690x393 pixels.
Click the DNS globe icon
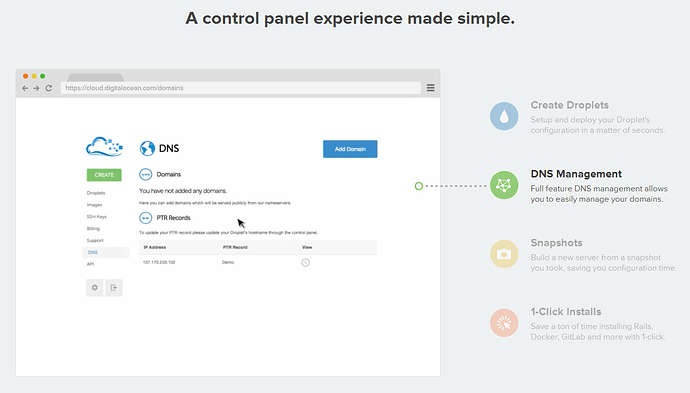[147, 148]
